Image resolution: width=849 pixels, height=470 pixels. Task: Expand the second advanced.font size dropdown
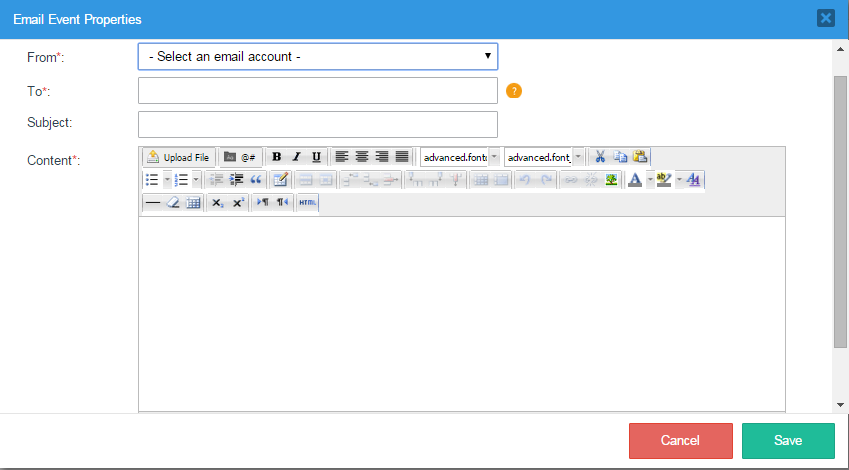click(x=577, y=157)
